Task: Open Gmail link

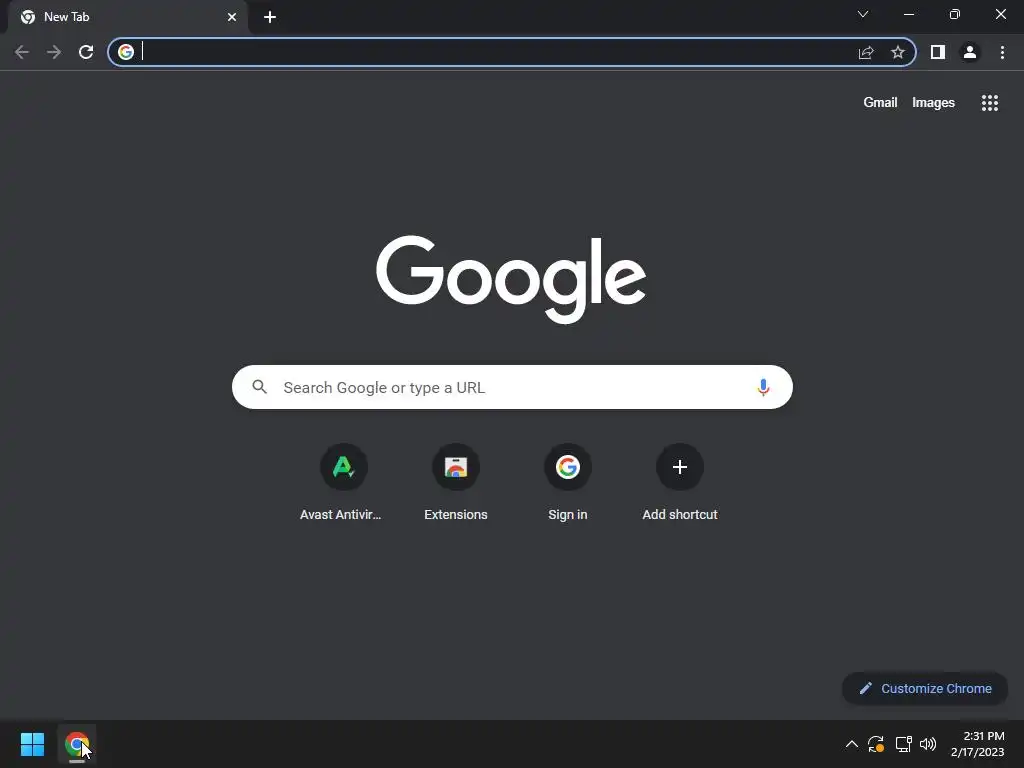Action: click(880, 103)
